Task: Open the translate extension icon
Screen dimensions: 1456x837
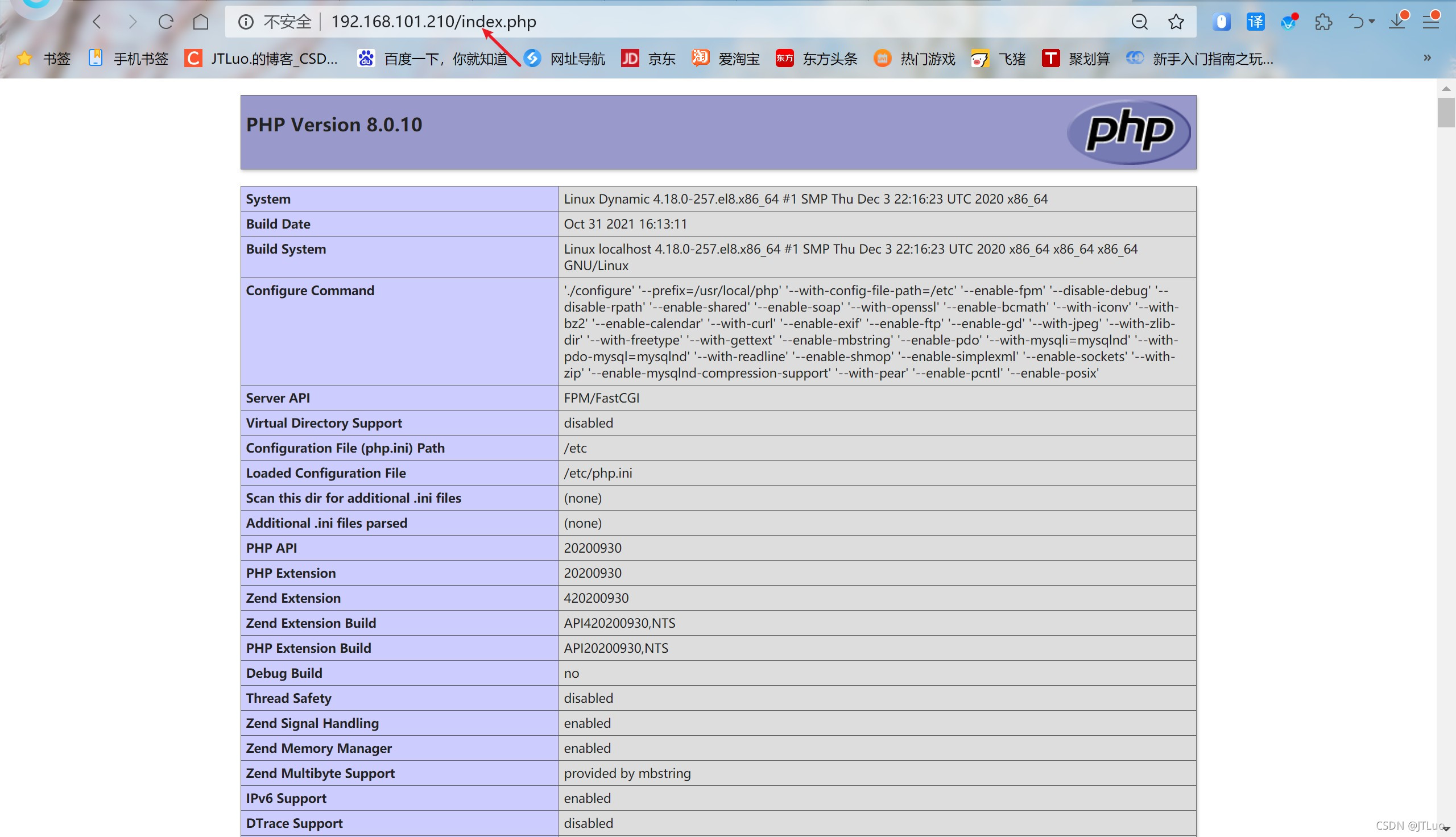Action: [x=1255, y=22]
